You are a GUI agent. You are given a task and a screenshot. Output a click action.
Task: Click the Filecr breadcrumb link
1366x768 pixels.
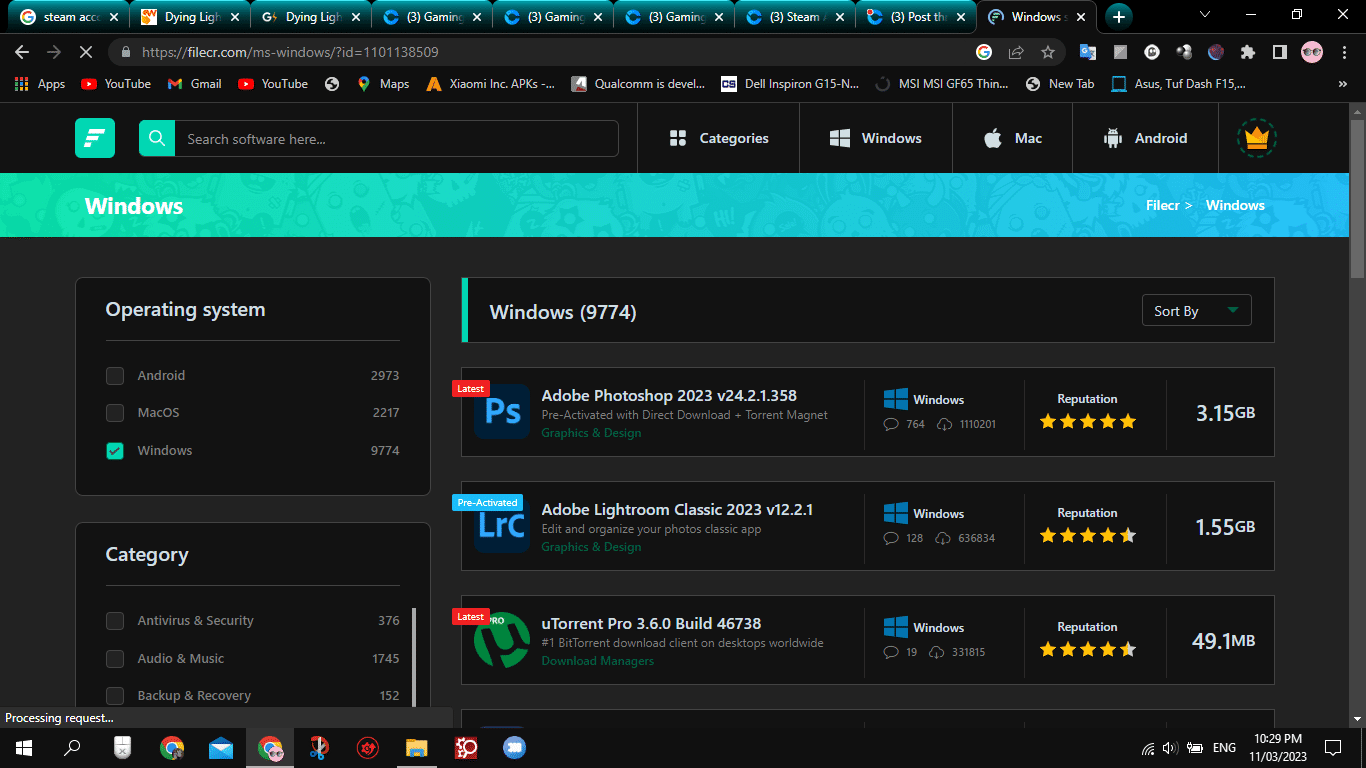(x=1163, y=205)
